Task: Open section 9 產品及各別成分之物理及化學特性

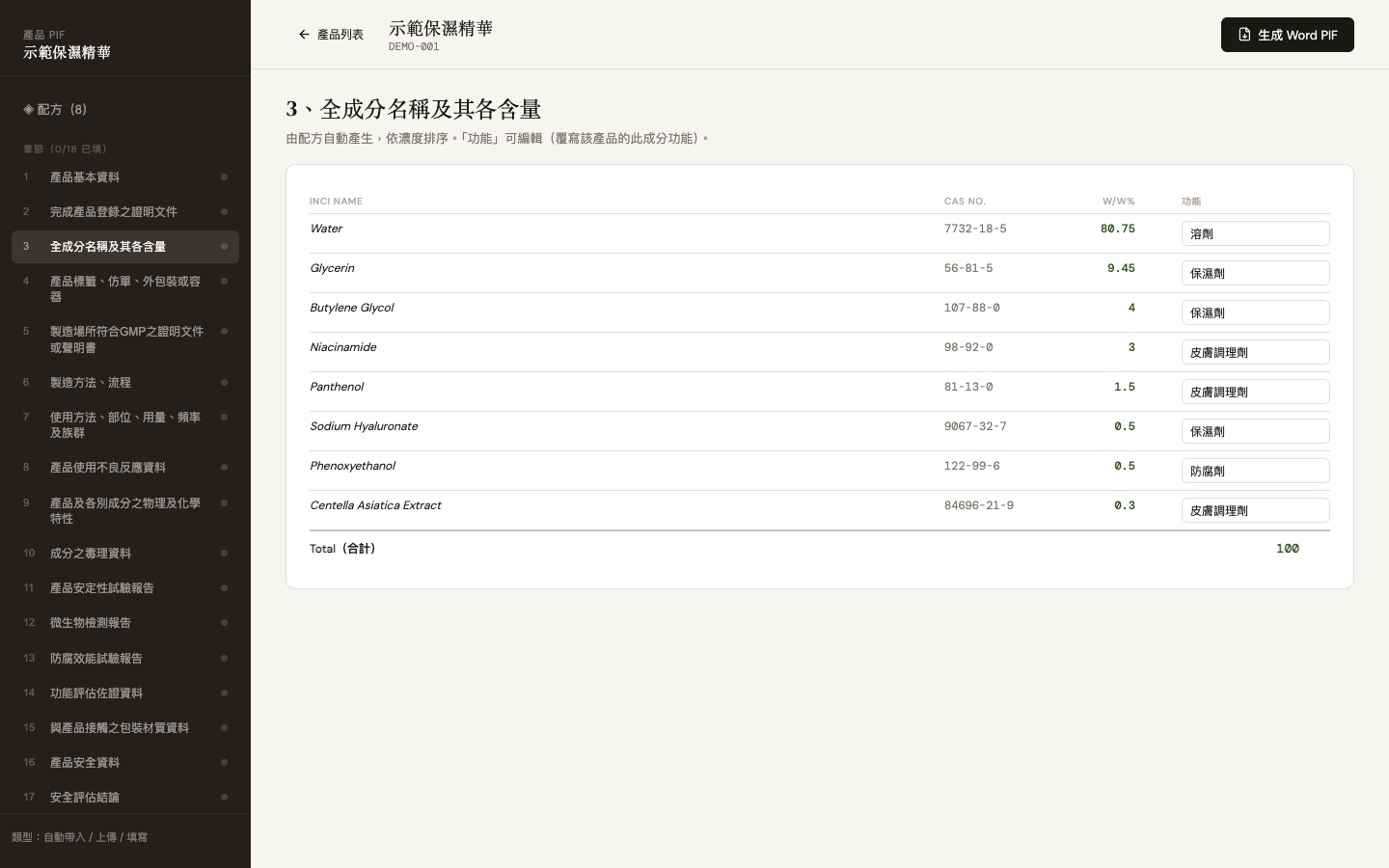Action: coord(125,511)
